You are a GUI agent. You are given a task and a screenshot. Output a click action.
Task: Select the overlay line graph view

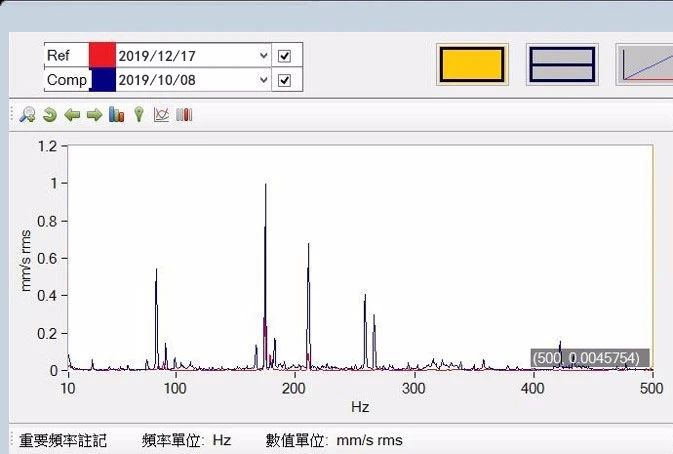point(645,65)
